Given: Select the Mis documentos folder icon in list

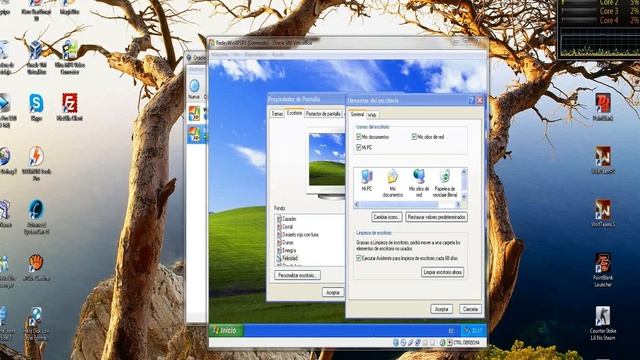Looking at the screenshot, I should tap(392, 183).
